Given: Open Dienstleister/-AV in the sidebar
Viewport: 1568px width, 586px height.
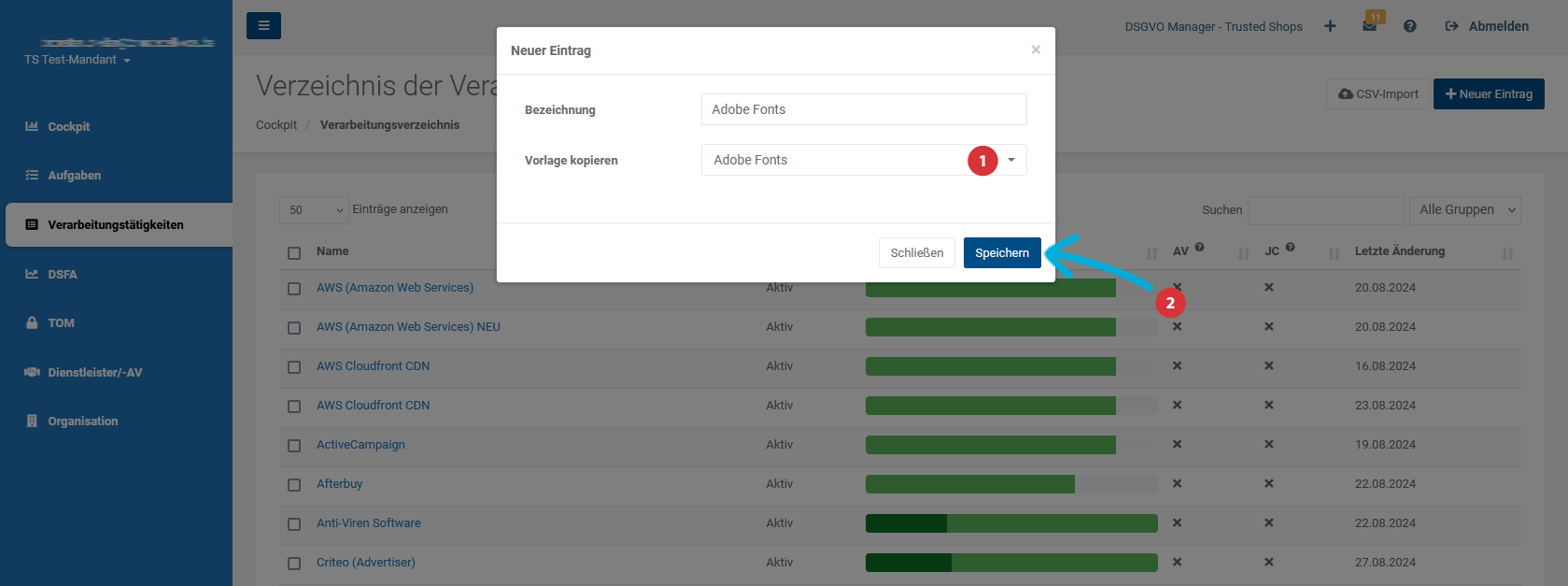Looking at the screenshot, I should click(x=95, y=372).
